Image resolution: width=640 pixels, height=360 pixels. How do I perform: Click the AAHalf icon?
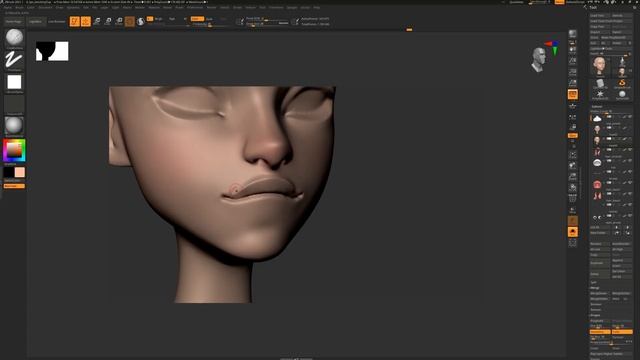pos(573,83)
